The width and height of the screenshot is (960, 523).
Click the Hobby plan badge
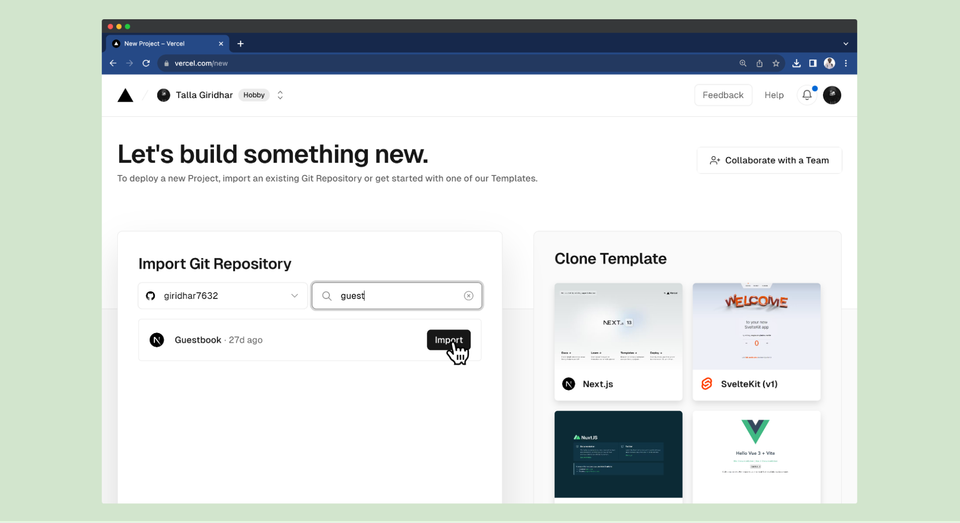(x=253, y=95)
